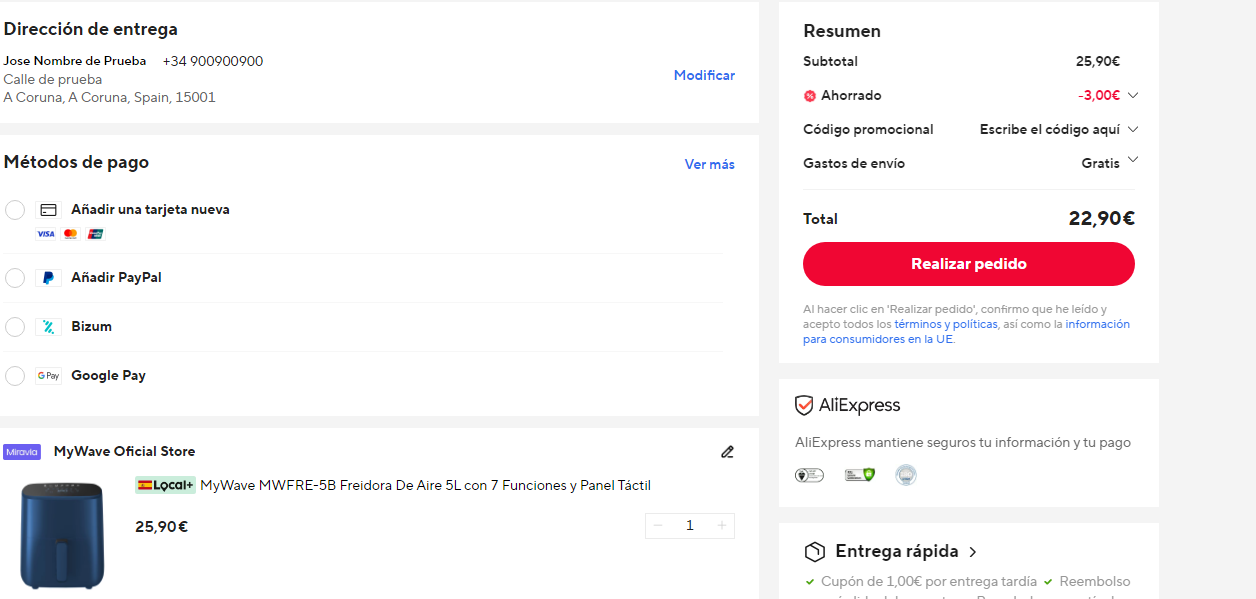This screenshot has width=1256, height=599.
Task: Click the Realizar pedido button
Action: tap(969, 264)
